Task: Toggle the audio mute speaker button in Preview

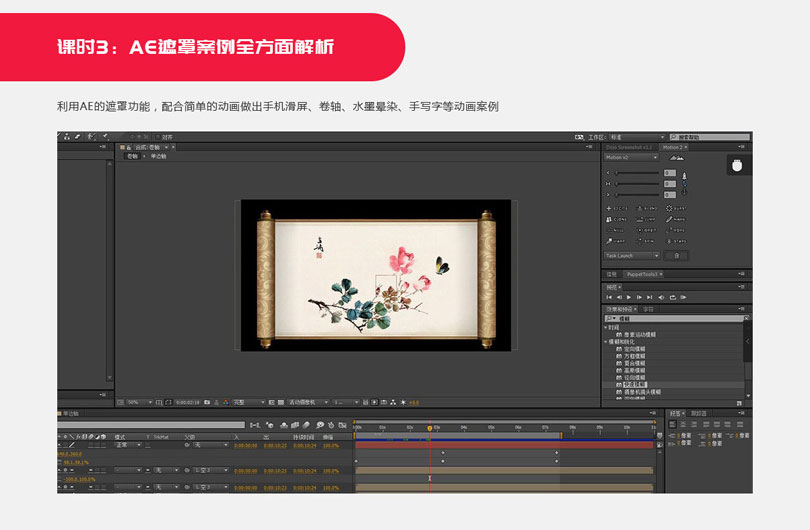Action: tap(661, 298)
